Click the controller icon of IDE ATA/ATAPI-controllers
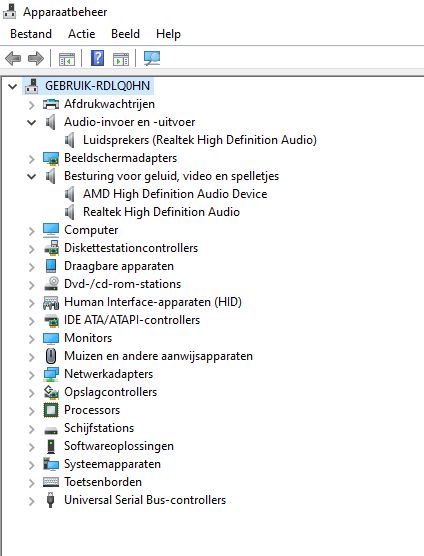 pos(51,320)
